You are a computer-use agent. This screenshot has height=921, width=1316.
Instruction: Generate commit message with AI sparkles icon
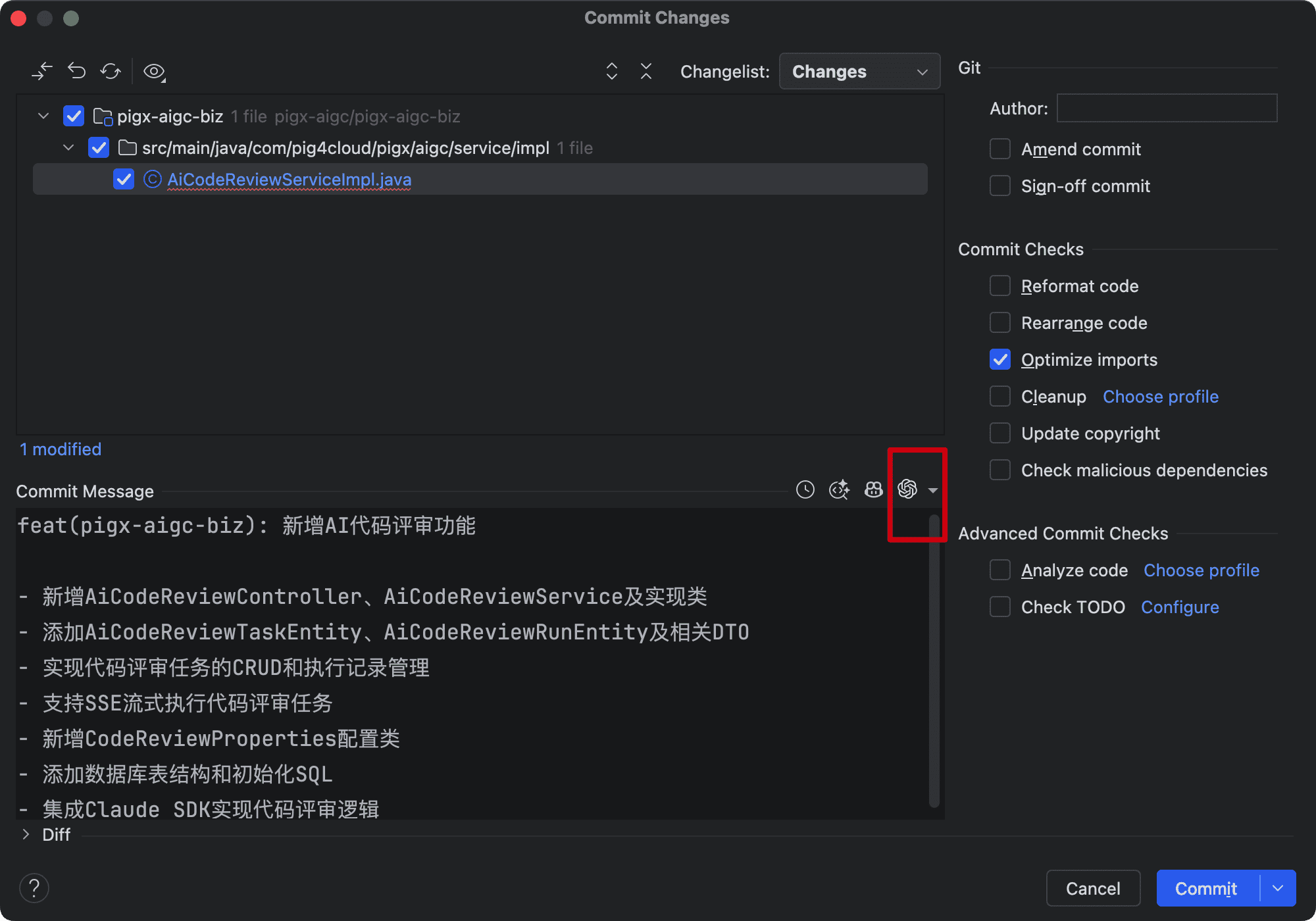(x=839, y=489)
